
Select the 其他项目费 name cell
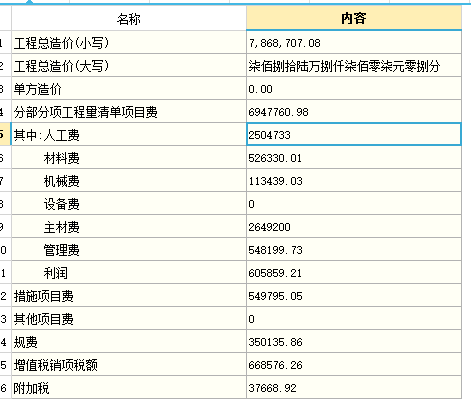coord(129,318)
